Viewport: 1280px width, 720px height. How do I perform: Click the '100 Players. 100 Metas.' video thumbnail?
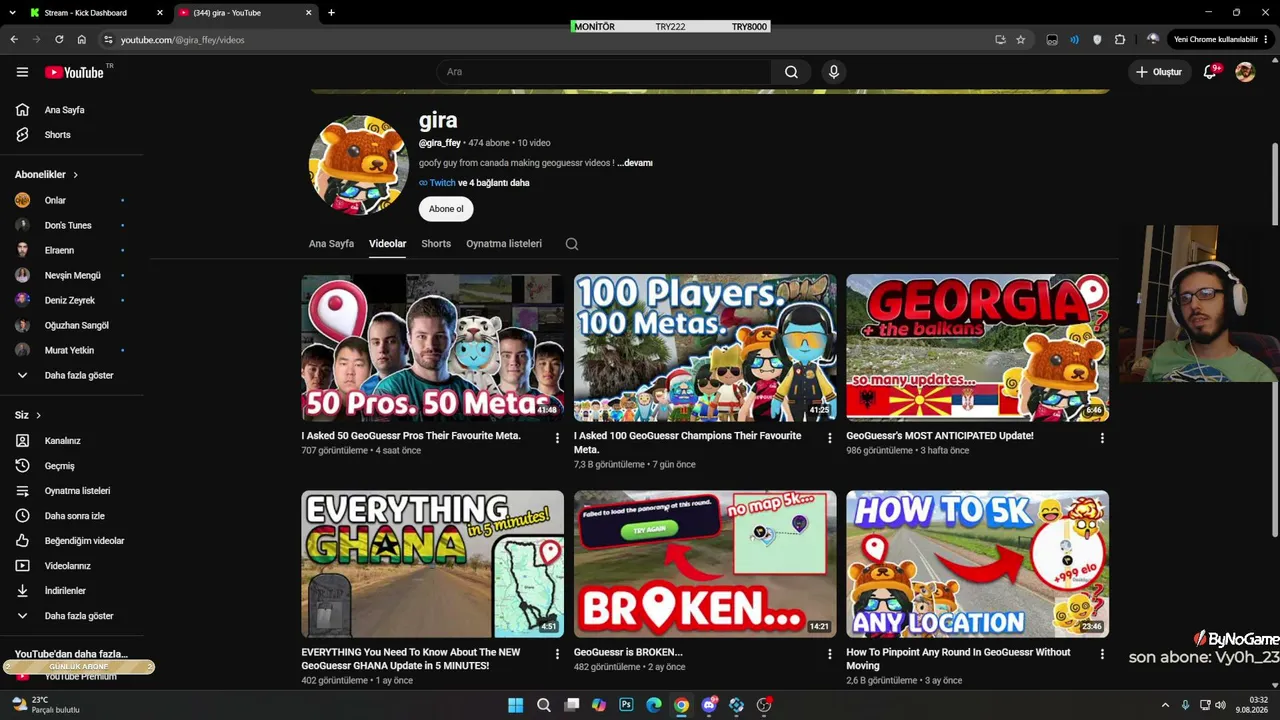pos(705,348)
